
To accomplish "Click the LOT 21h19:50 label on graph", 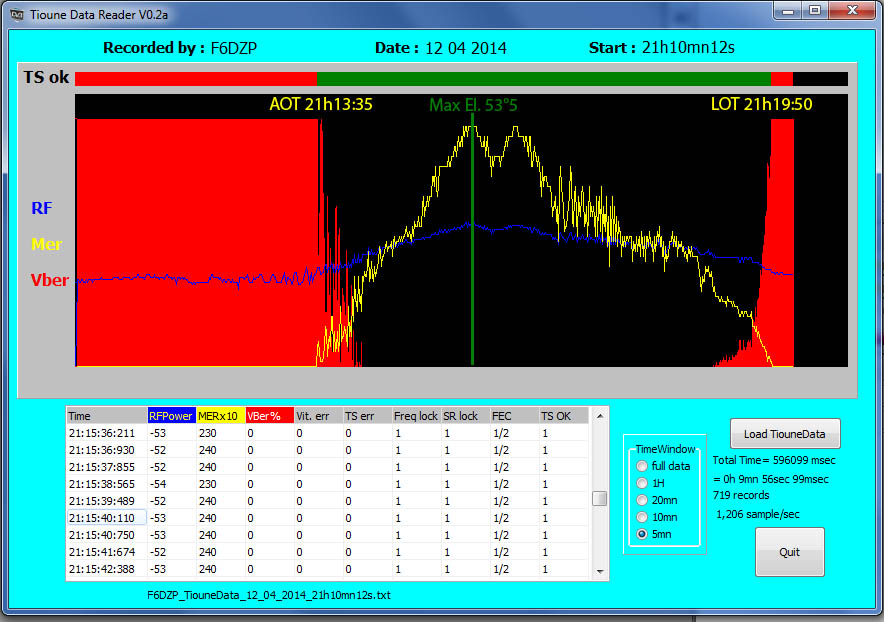I will (762, 104).
